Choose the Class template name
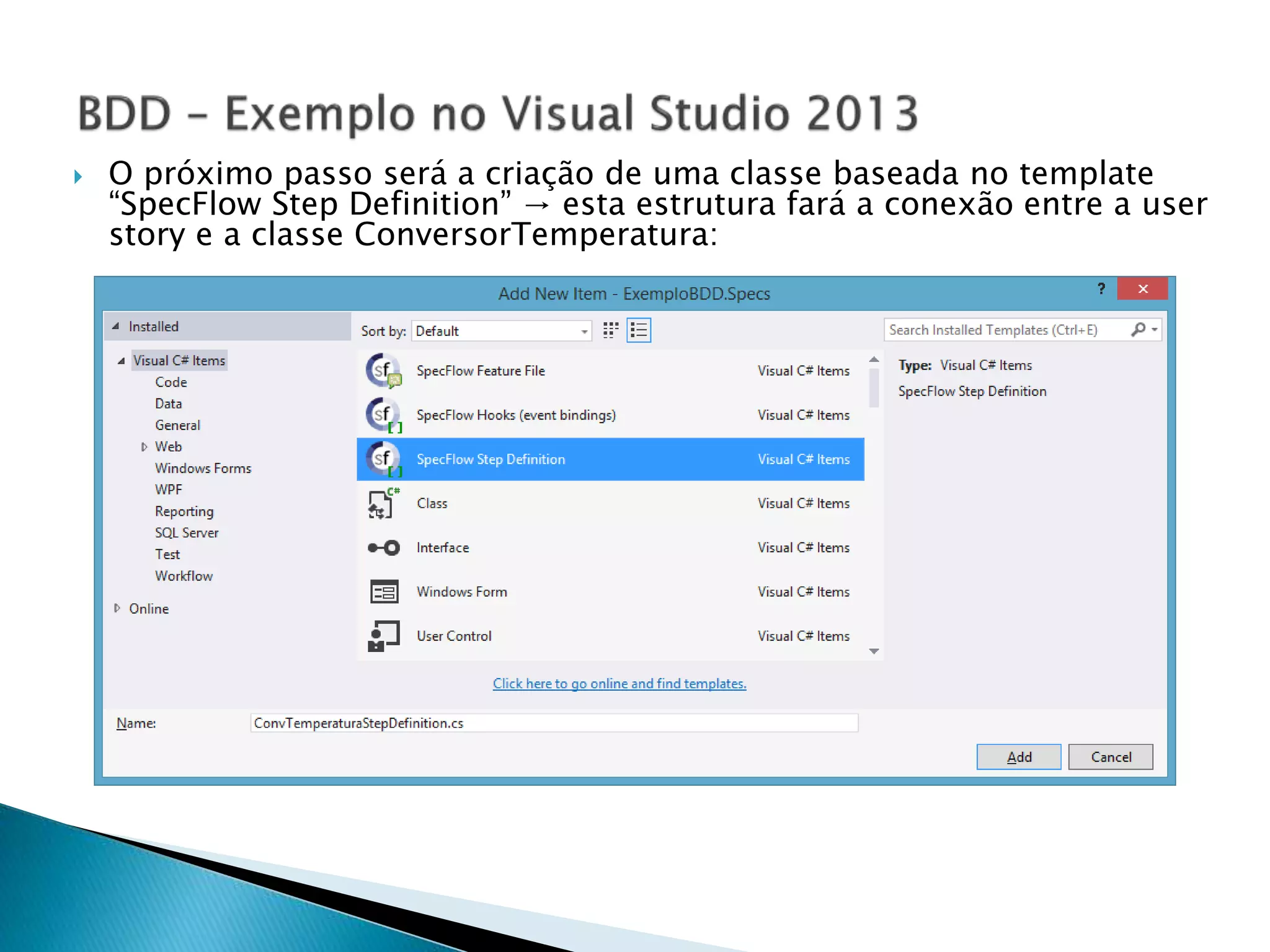 pos(432,503)
